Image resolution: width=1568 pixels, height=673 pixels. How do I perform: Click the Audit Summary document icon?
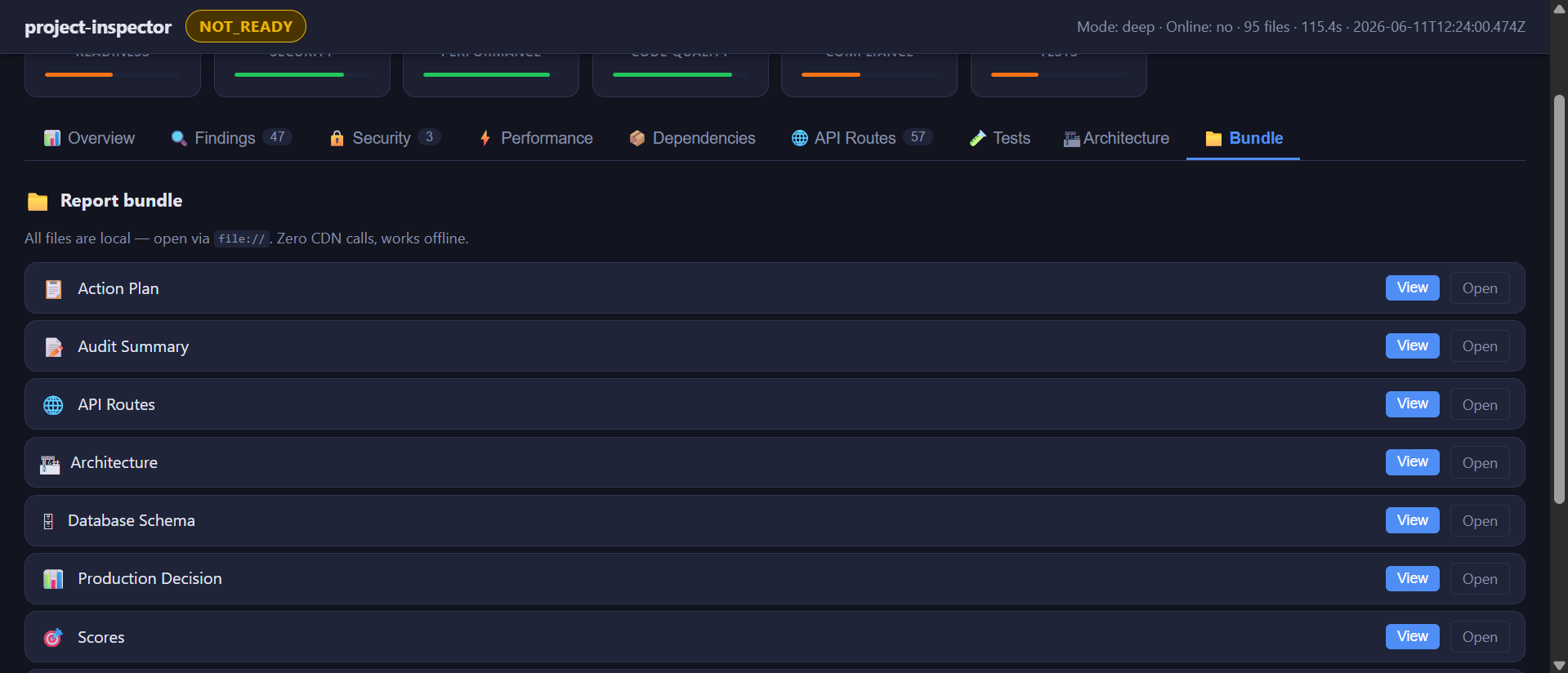pyautogui.click(x=53, y=347)
